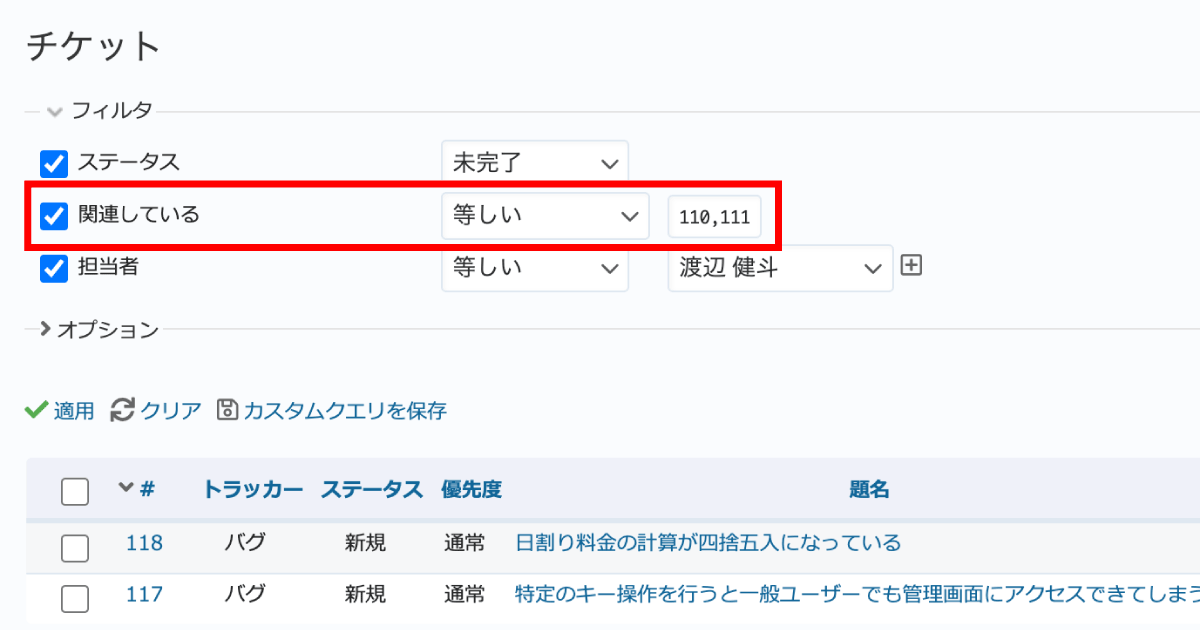Click the green checkmark apply icon
The height and width of the screenshot is (630, 1200).
click(36, 410)
